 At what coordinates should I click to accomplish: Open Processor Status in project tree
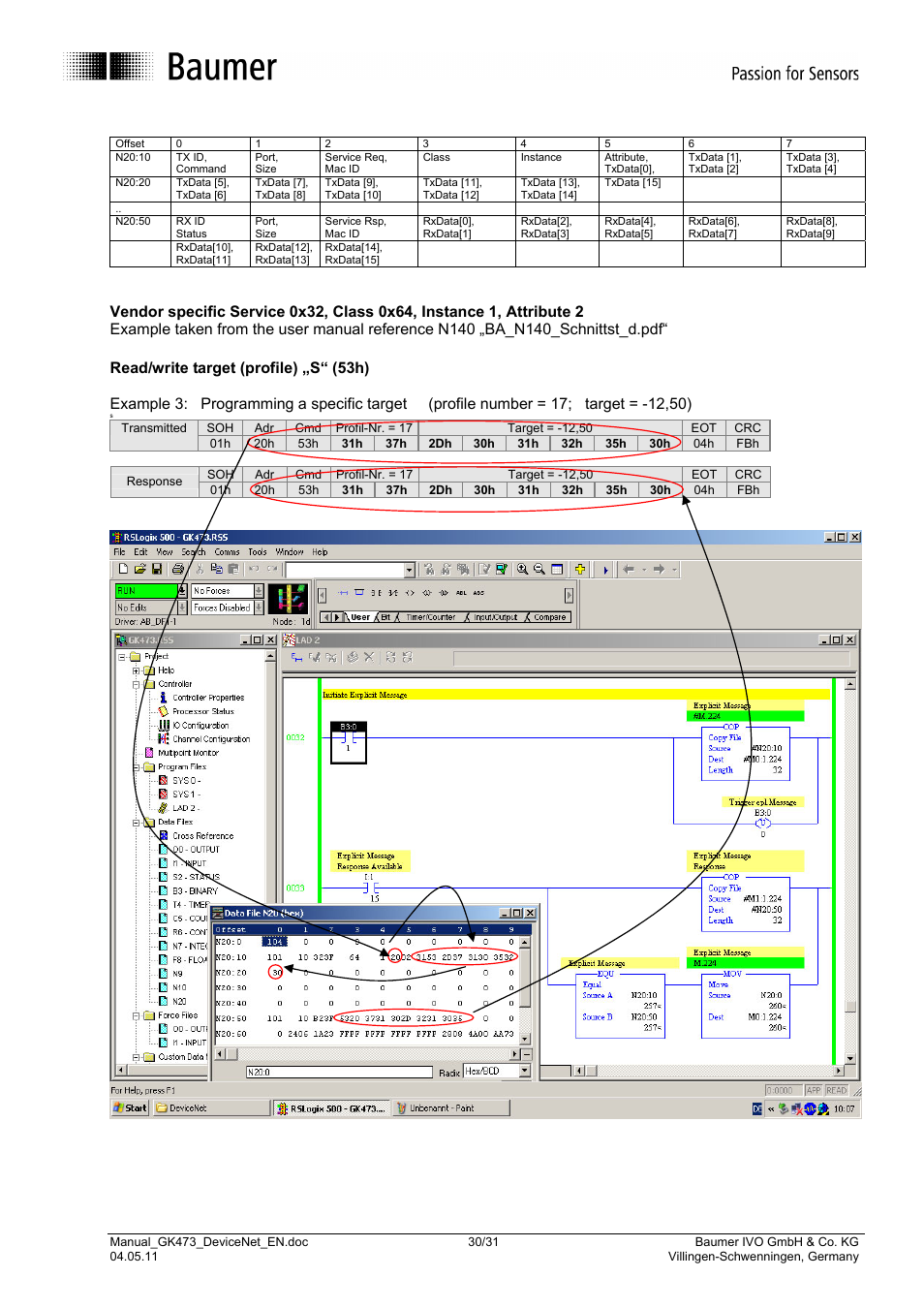202,711
